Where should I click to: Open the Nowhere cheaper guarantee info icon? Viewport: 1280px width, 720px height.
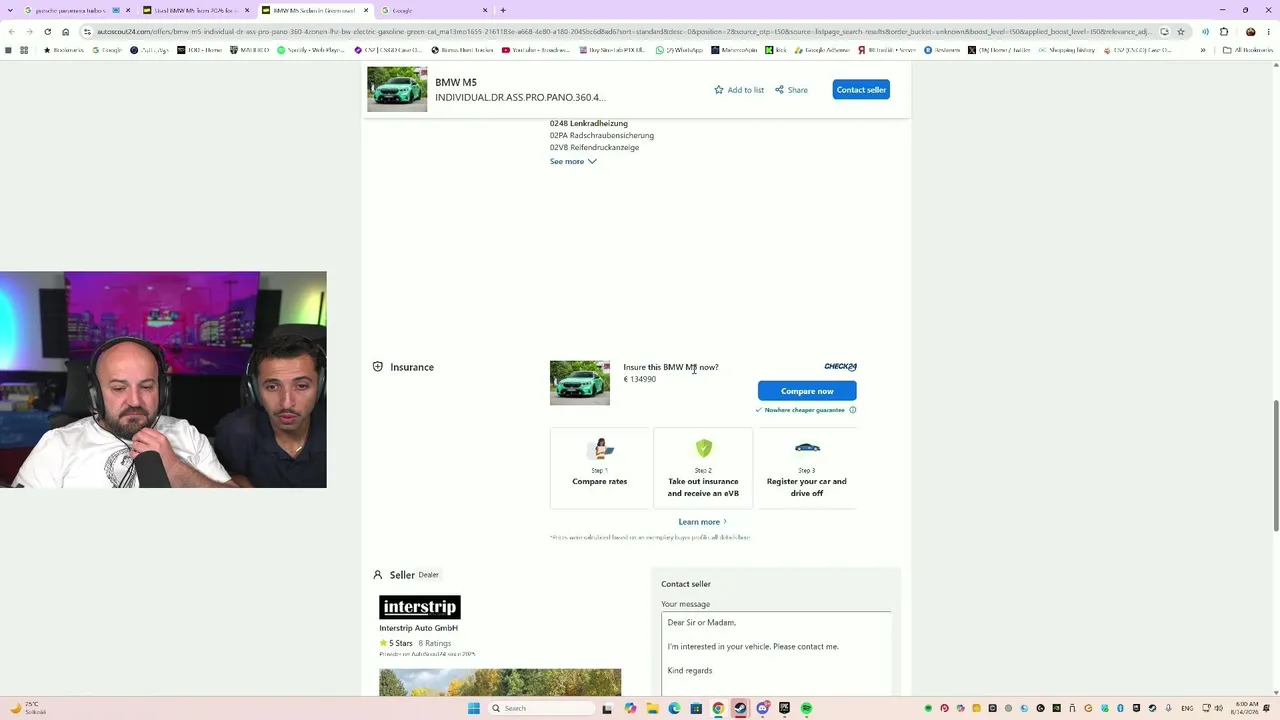coord(852,410)
